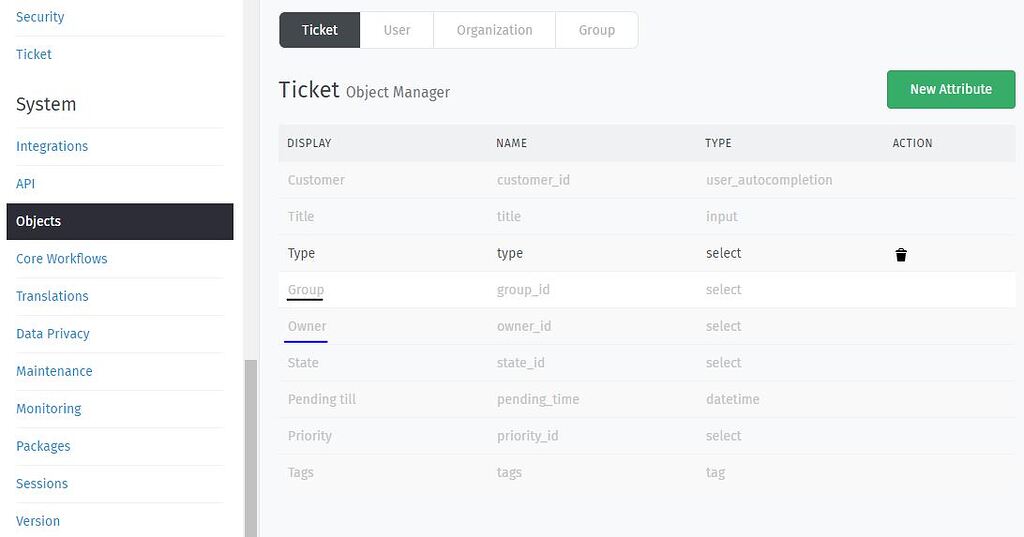The image size is (1024, 537).
Task: Click the pending_time name cell
Action: [537, 400]
